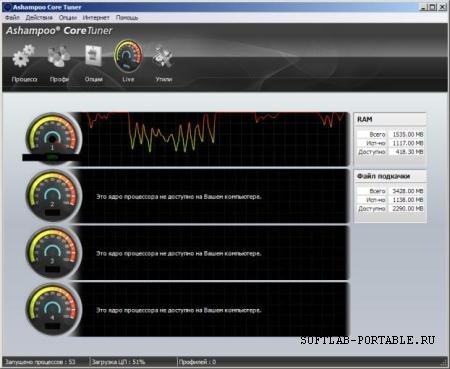
Task: Click the core 4 gauge dial
Action: [52, 308]
